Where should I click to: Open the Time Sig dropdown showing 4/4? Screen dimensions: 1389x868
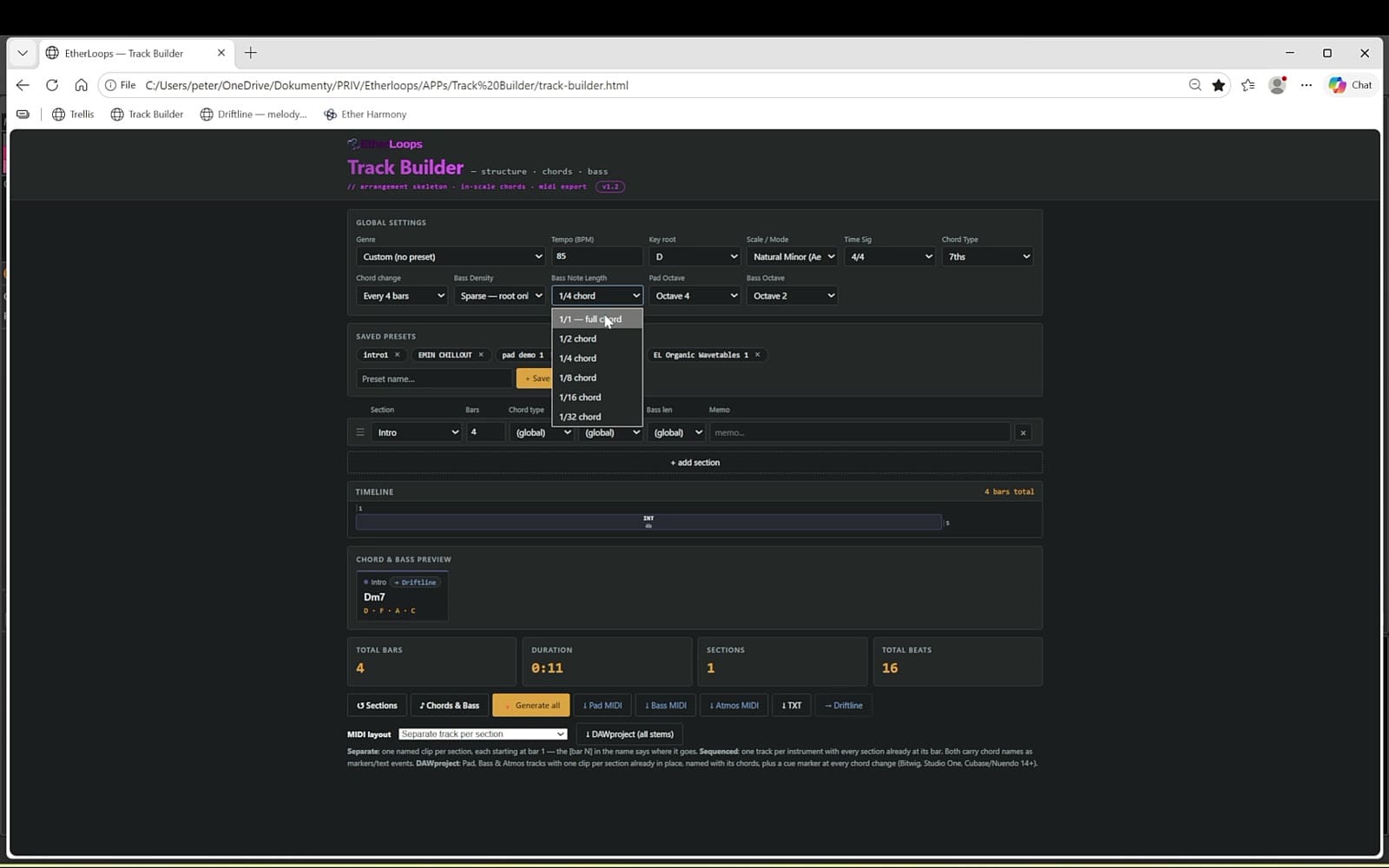click(x=890, y=257)
